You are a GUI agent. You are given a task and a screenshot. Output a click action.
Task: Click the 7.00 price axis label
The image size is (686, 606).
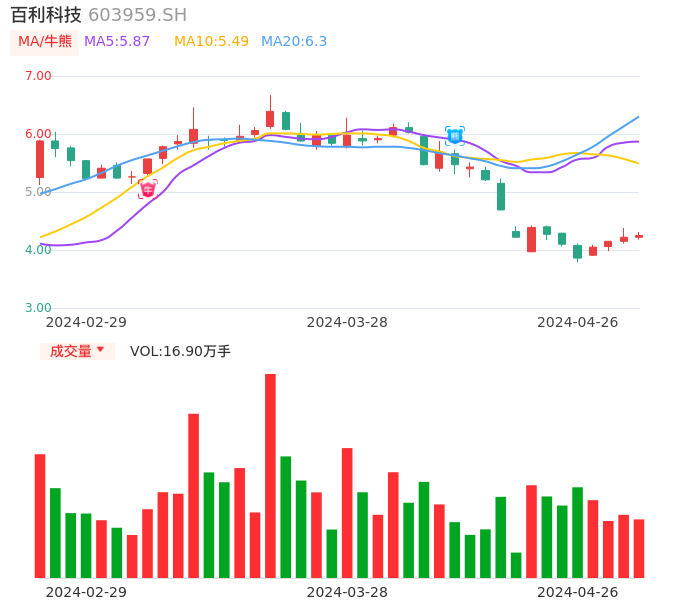click(38, 76)
